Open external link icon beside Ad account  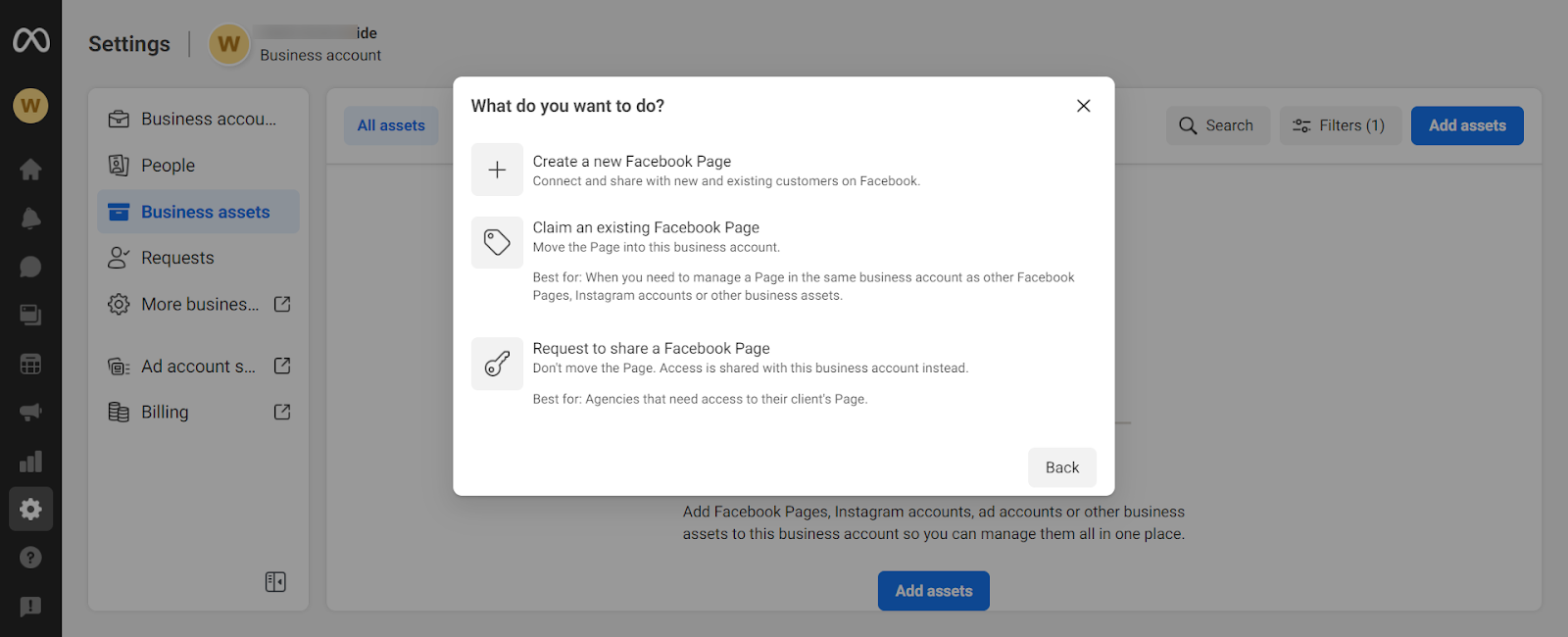pyautogui.click(x=282, y=366)
